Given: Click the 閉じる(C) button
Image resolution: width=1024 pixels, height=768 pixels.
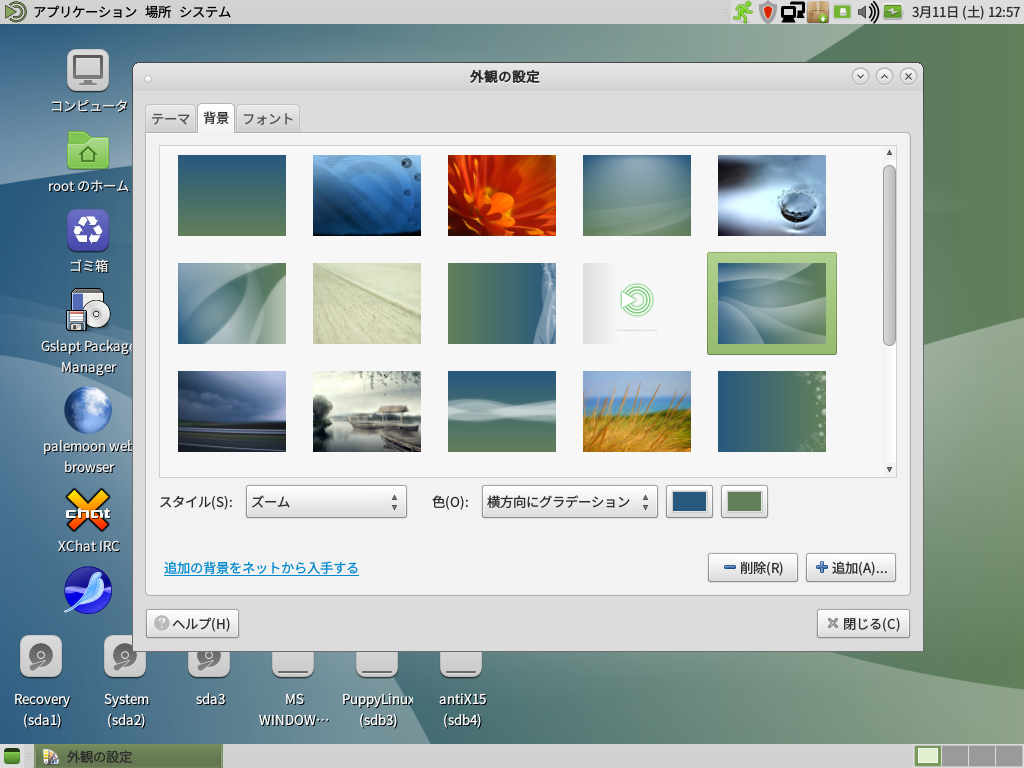Looking at the screenshot, I should click(863, 624).
